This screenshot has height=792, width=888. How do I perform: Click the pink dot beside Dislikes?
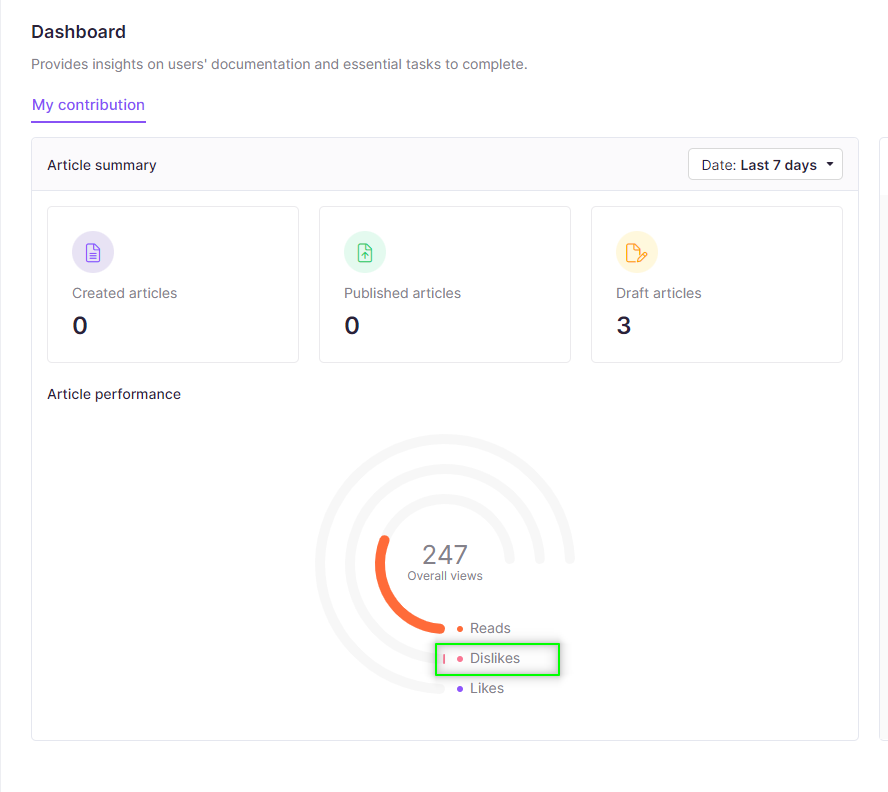pyautogui.click(x=460, y=659)
